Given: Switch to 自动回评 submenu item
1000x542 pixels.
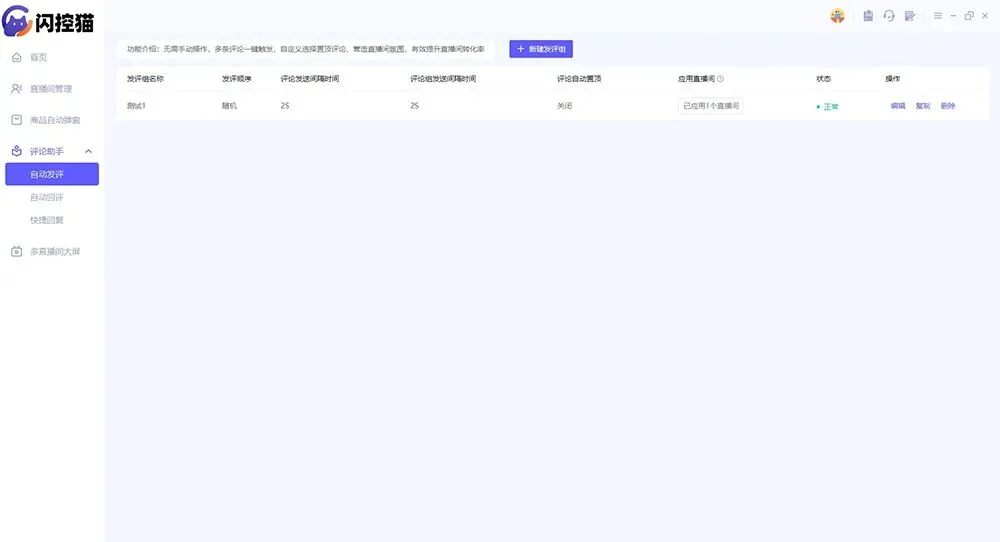Looking at the screenshot, I should pos(47,197).
